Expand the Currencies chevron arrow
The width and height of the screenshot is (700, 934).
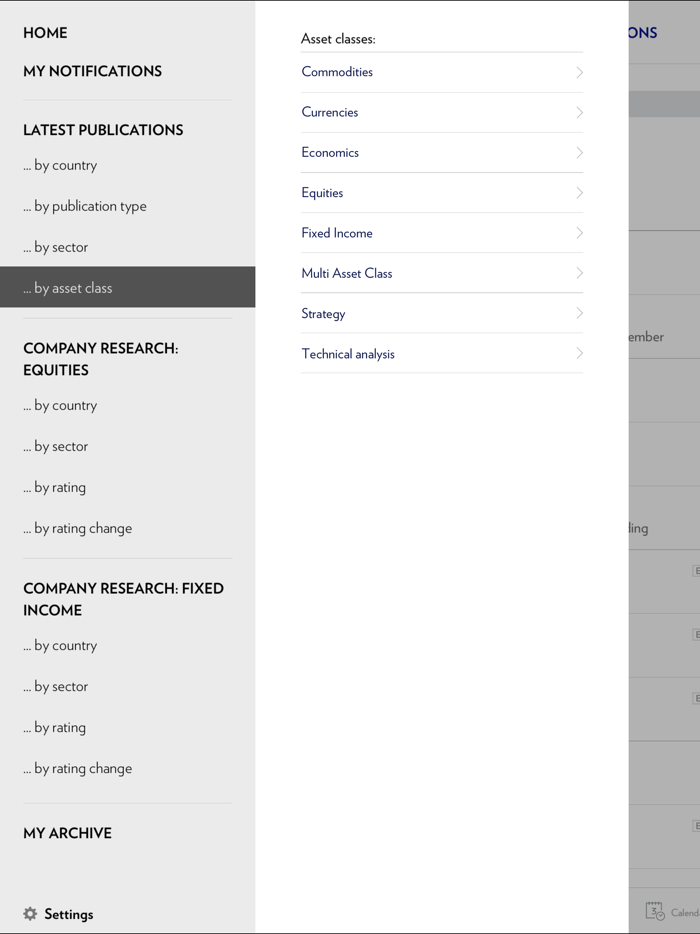pos(579,112)
